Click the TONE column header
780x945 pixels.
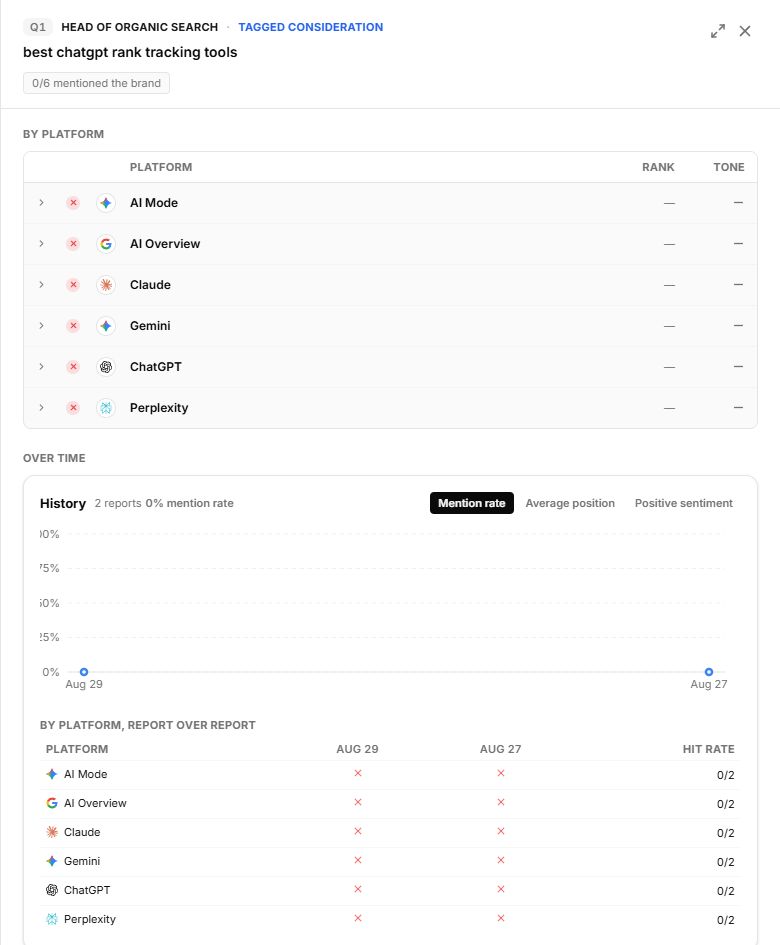729,167
